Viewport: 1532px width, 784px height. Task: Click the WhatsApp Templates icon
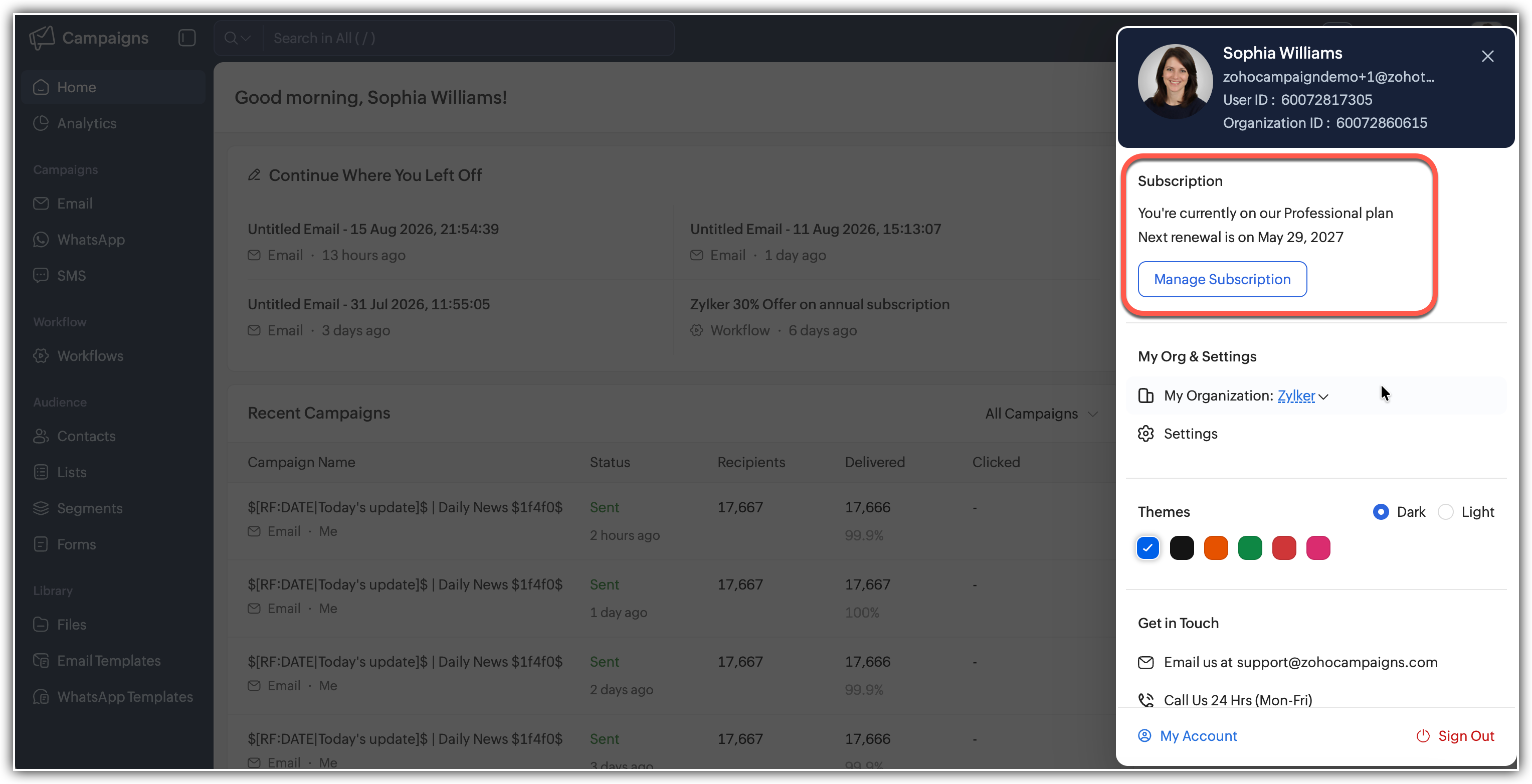point(41,697)
